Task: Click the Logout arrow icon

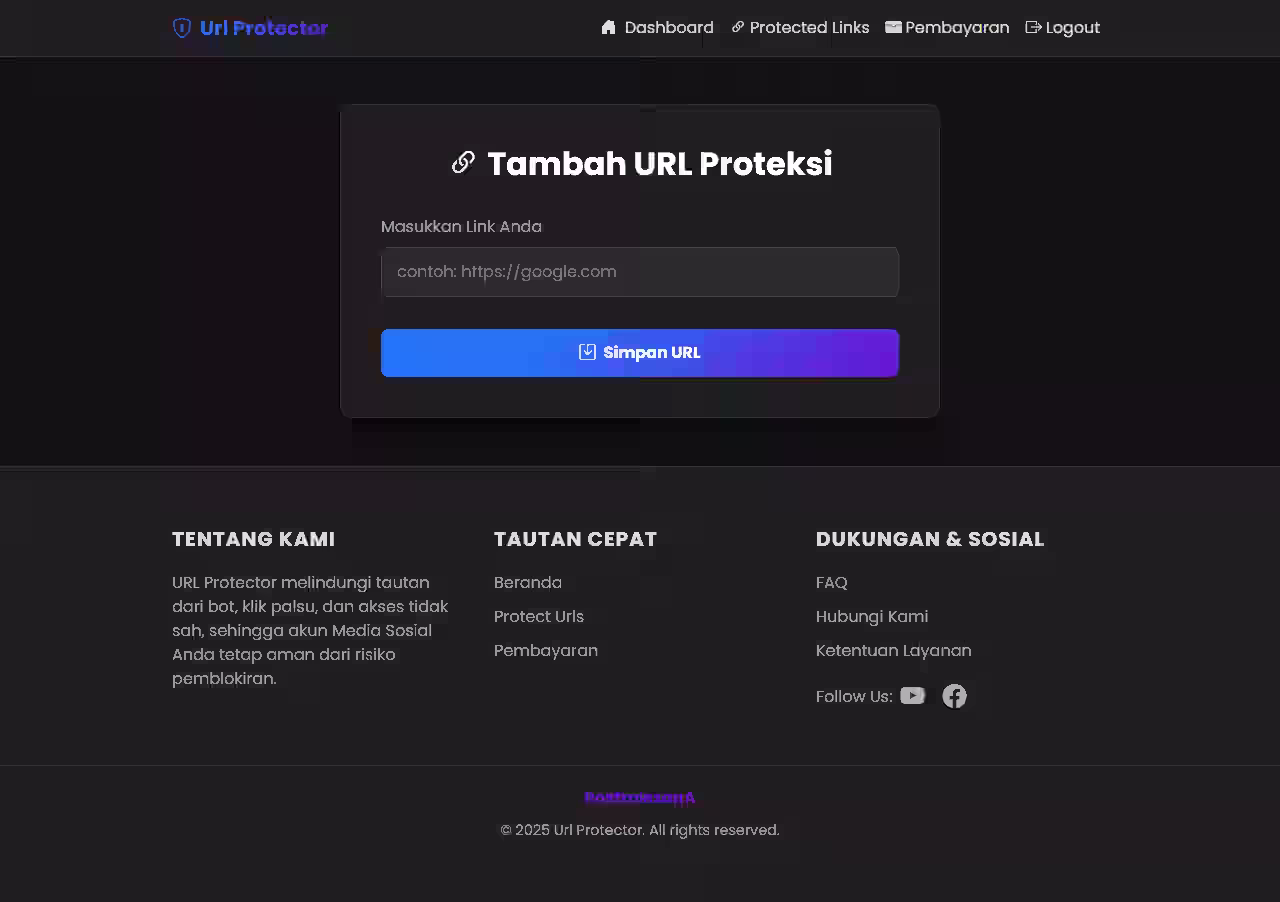Action: tap(1033, 27)
